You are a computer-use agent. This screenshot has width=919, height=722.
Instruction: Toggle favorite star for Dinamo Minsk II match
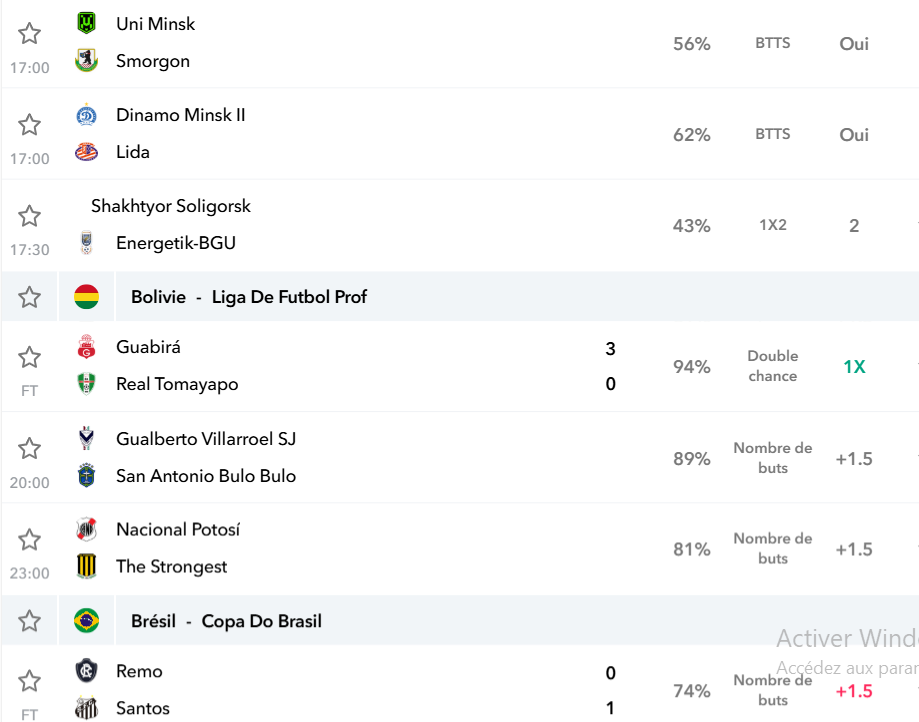click(29, 125)
